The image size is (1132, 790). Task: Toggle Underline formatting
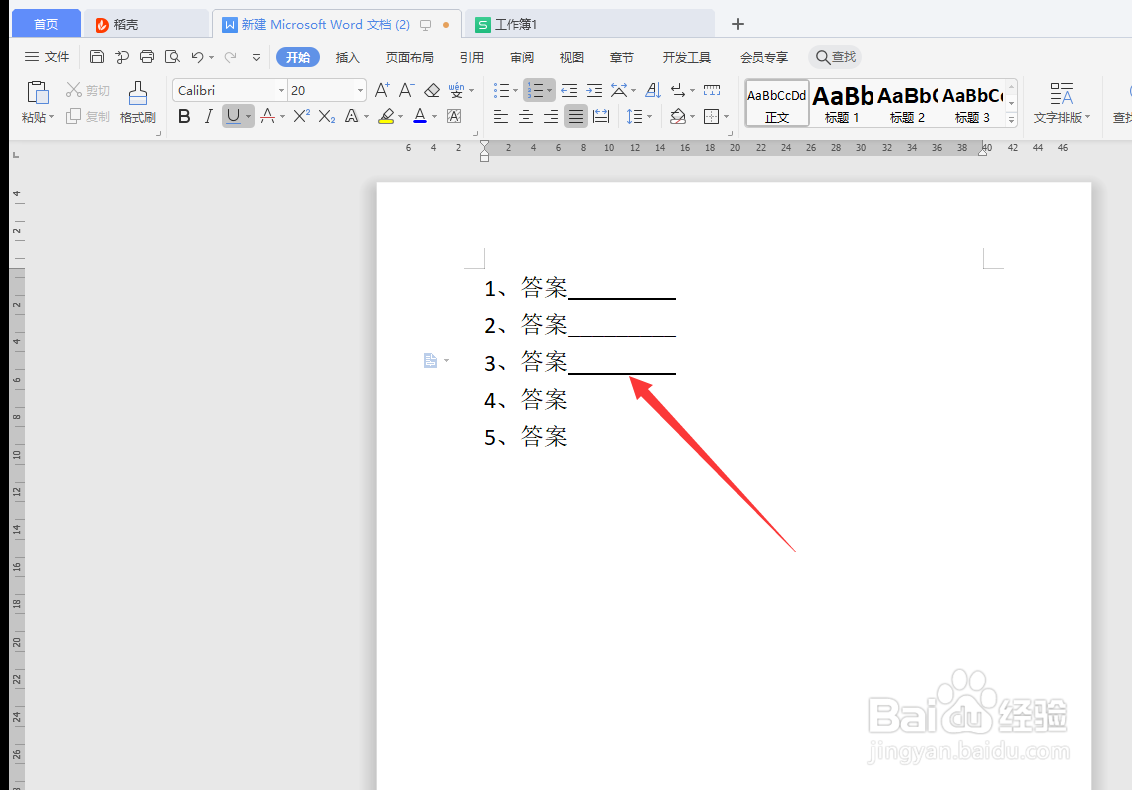point(233,116)
